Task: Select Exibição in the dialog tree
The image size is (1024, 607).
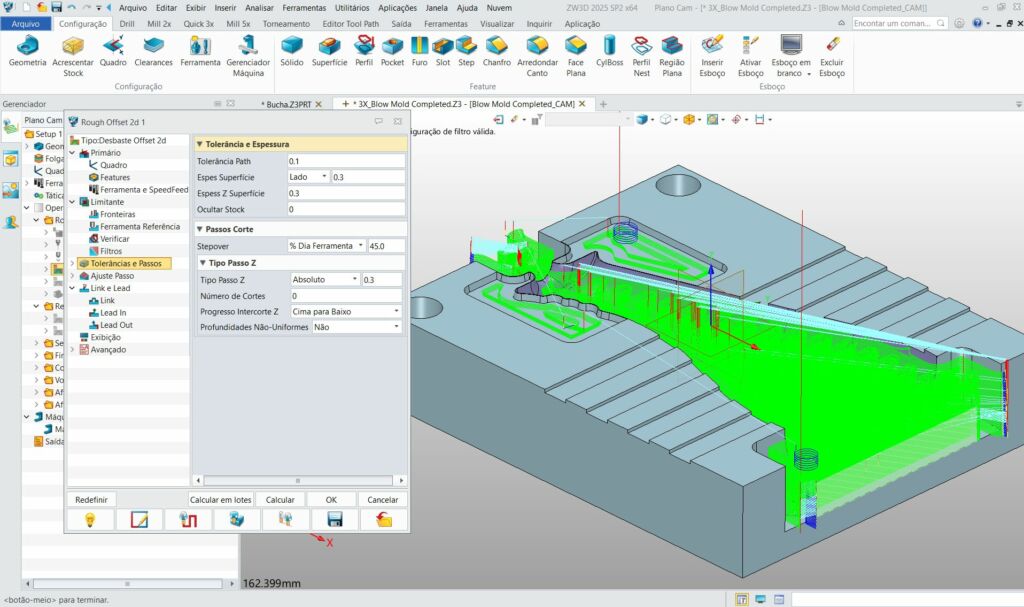Action: (105, 338)
